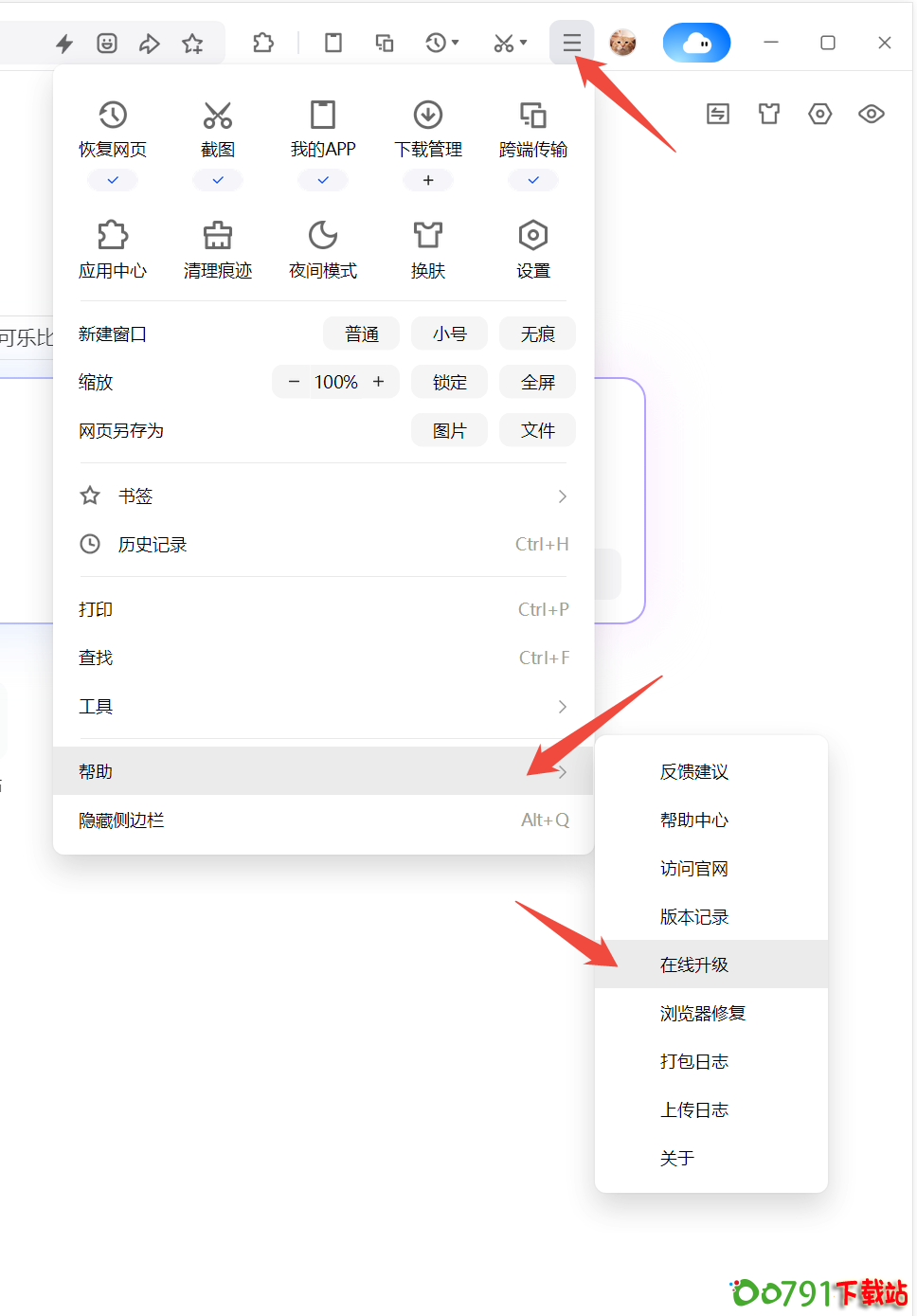Viewport: 917px width, 1316px height.
Task: Toggle checkmark pin under 我的APP
Action: (323, 180)
